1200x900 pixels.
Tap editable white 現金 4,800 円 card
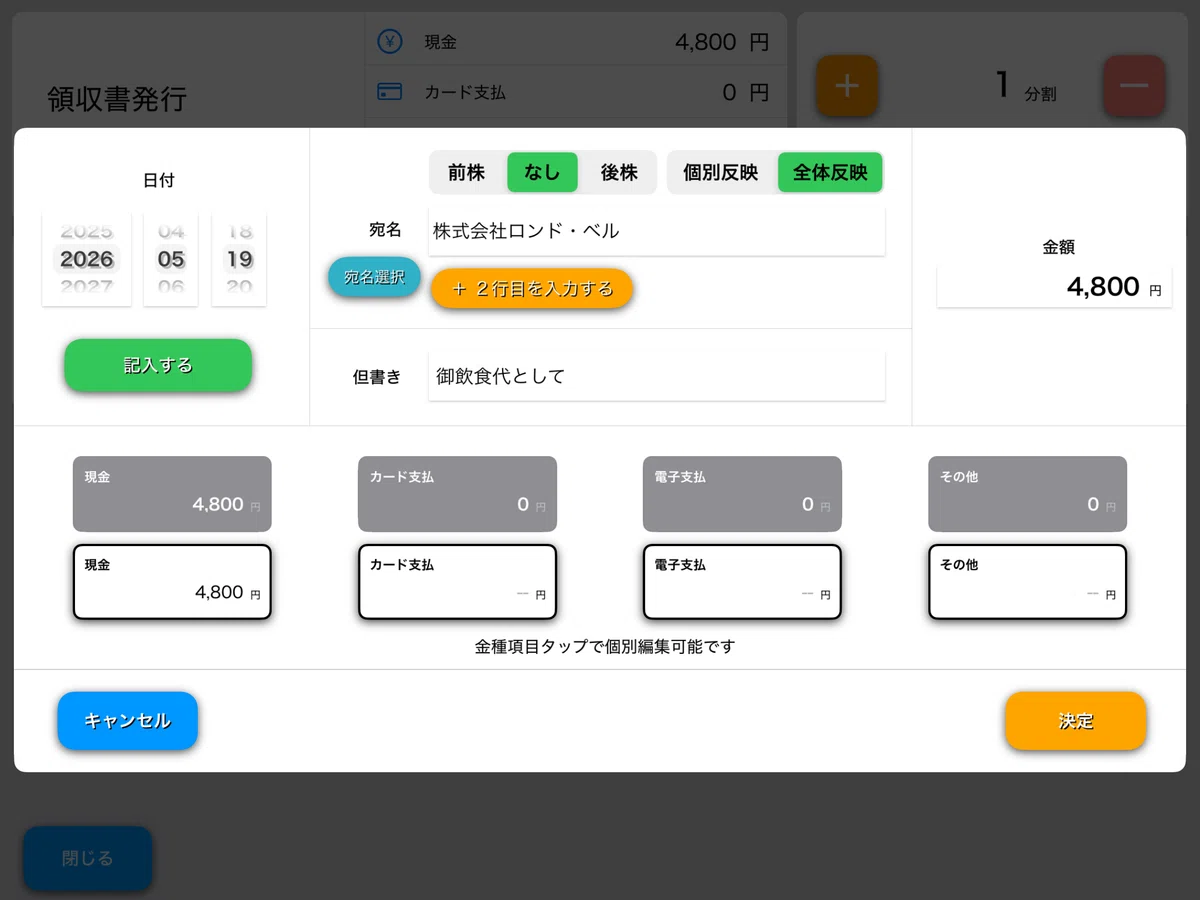tap(172, 582)
